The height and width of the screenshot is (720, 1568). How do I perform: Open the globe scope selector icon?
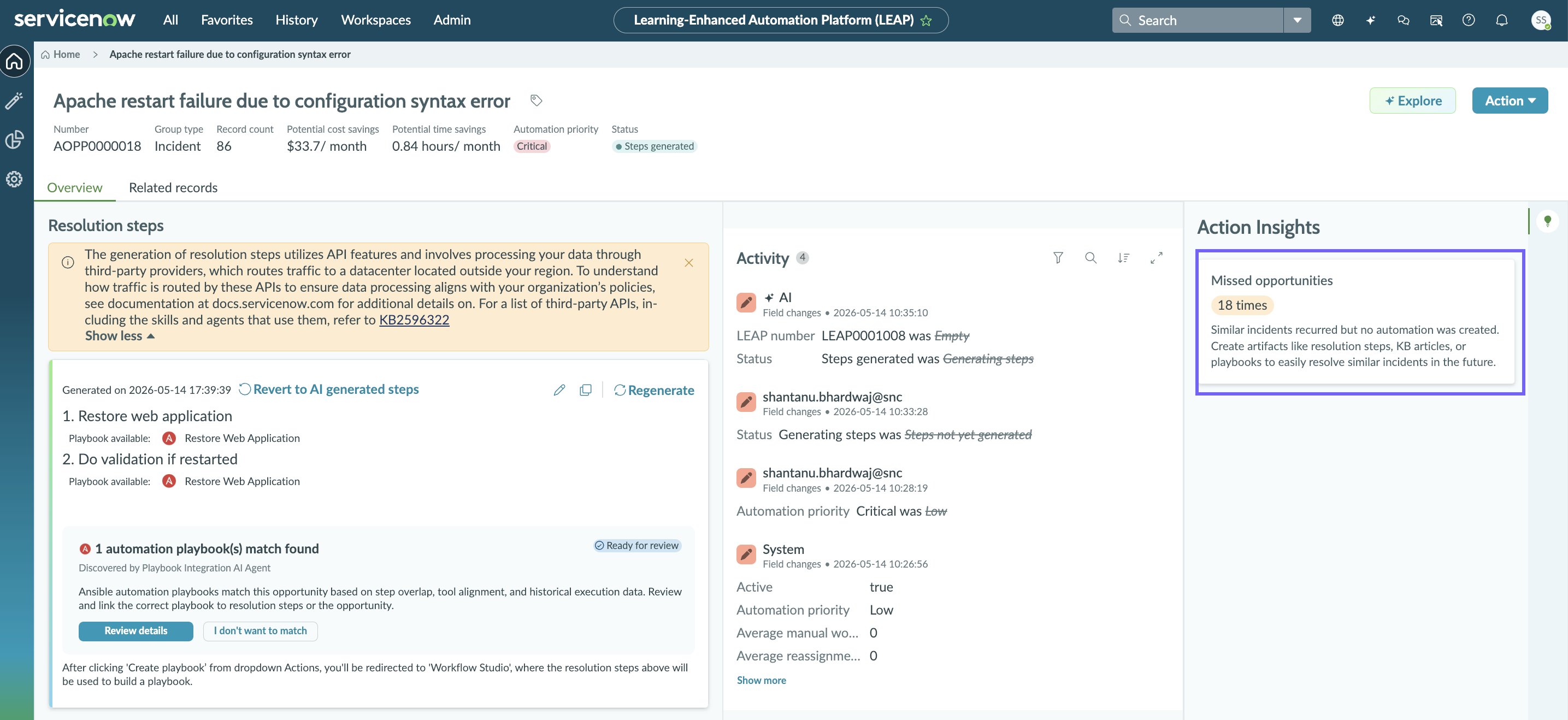[x=1337, y=20]
